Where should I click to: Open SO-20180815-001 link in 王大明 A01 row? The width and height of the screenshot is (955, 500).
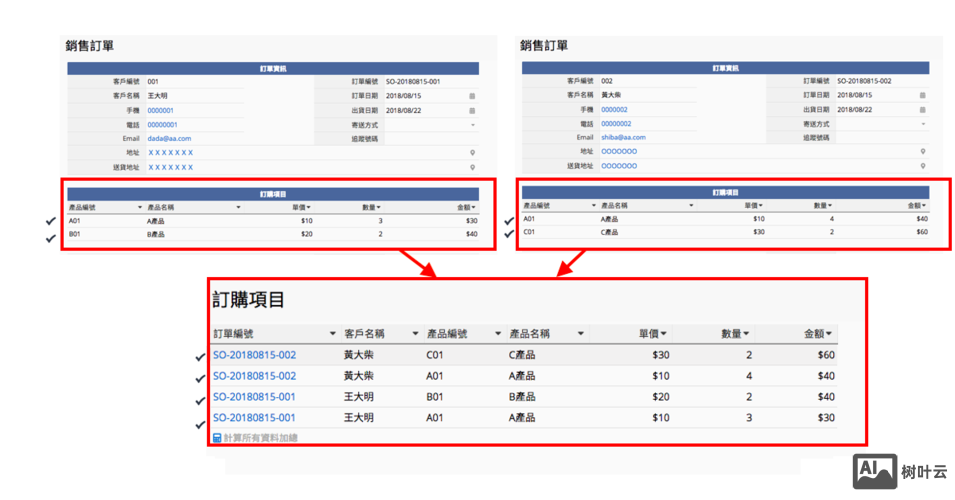255,418
